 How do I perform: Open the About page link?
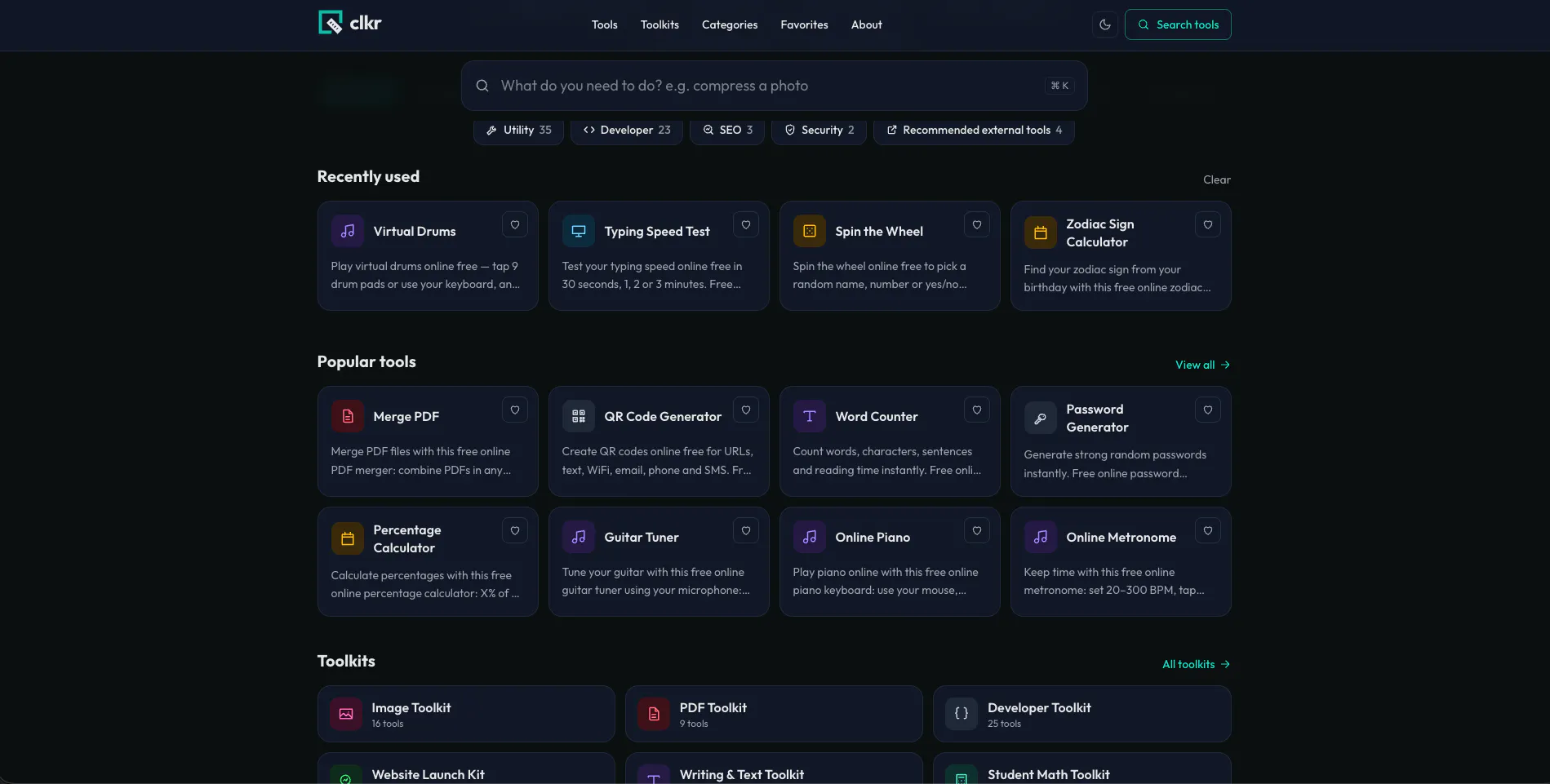(x=866, y=24)
